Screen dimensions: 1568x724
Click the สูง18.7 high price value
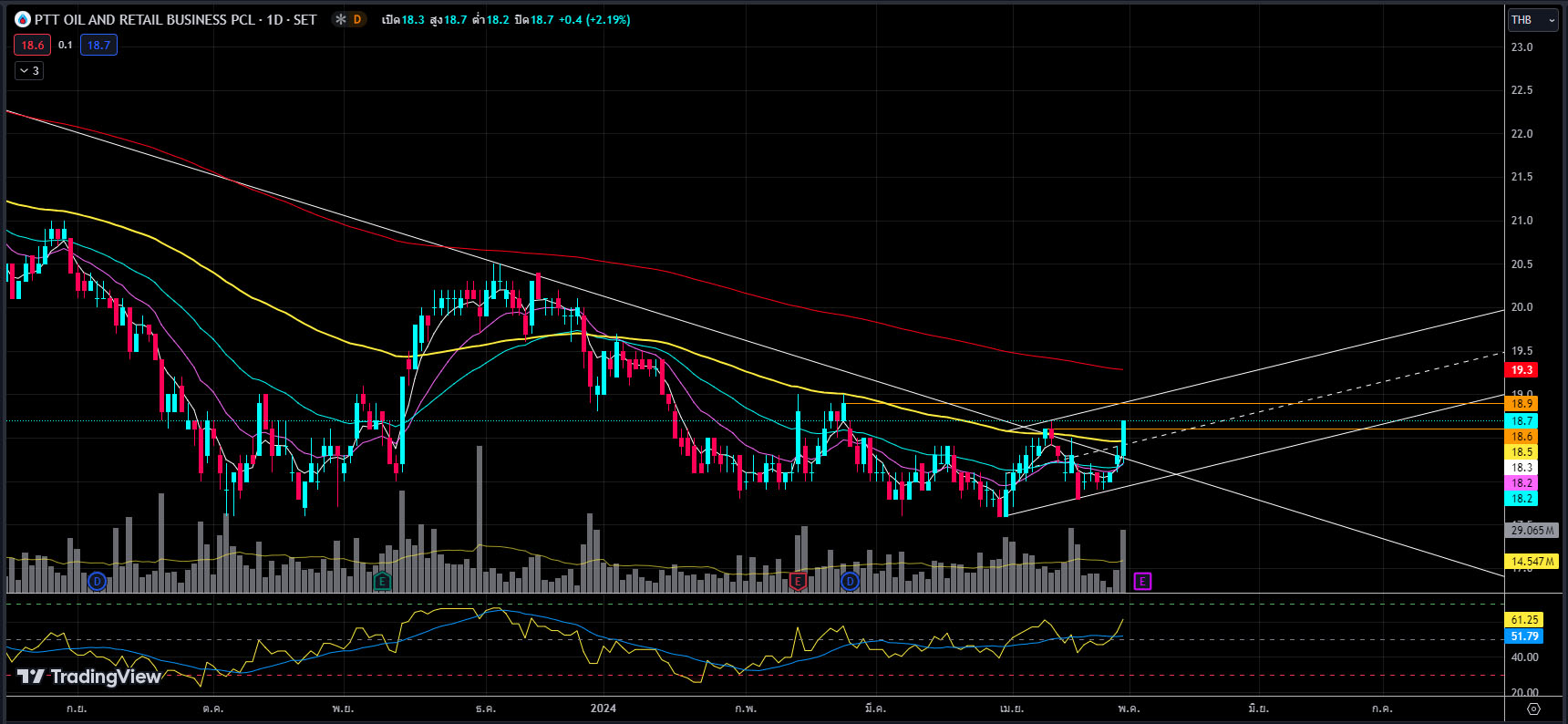[448, 19]
